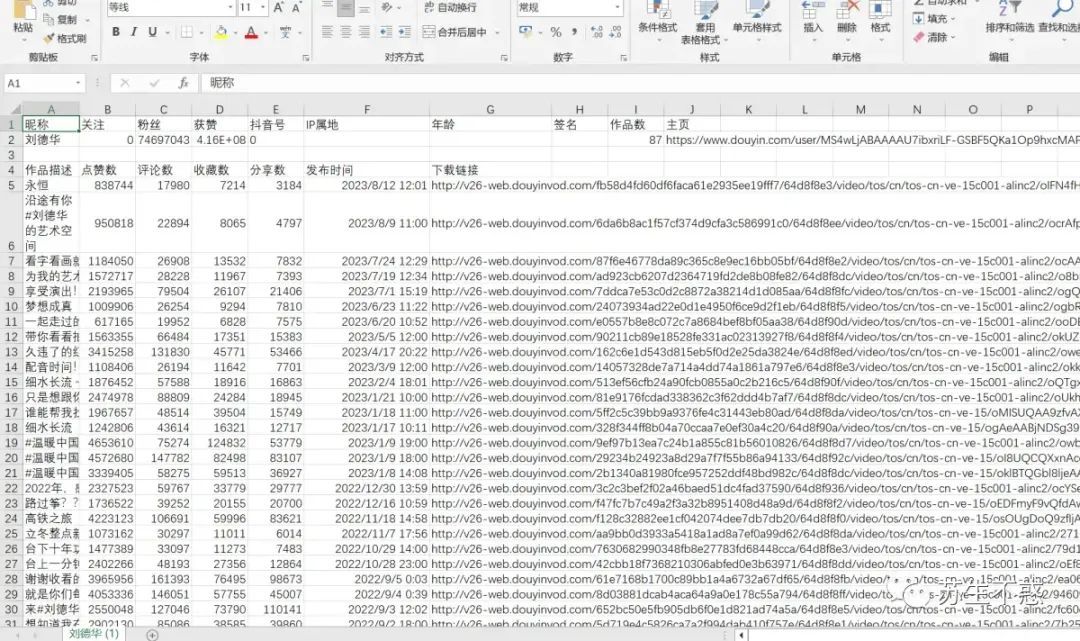Toggle Underline formatting
This screenshot has width=1080, height=641.
pyautogui.click(x=152, y=32)
